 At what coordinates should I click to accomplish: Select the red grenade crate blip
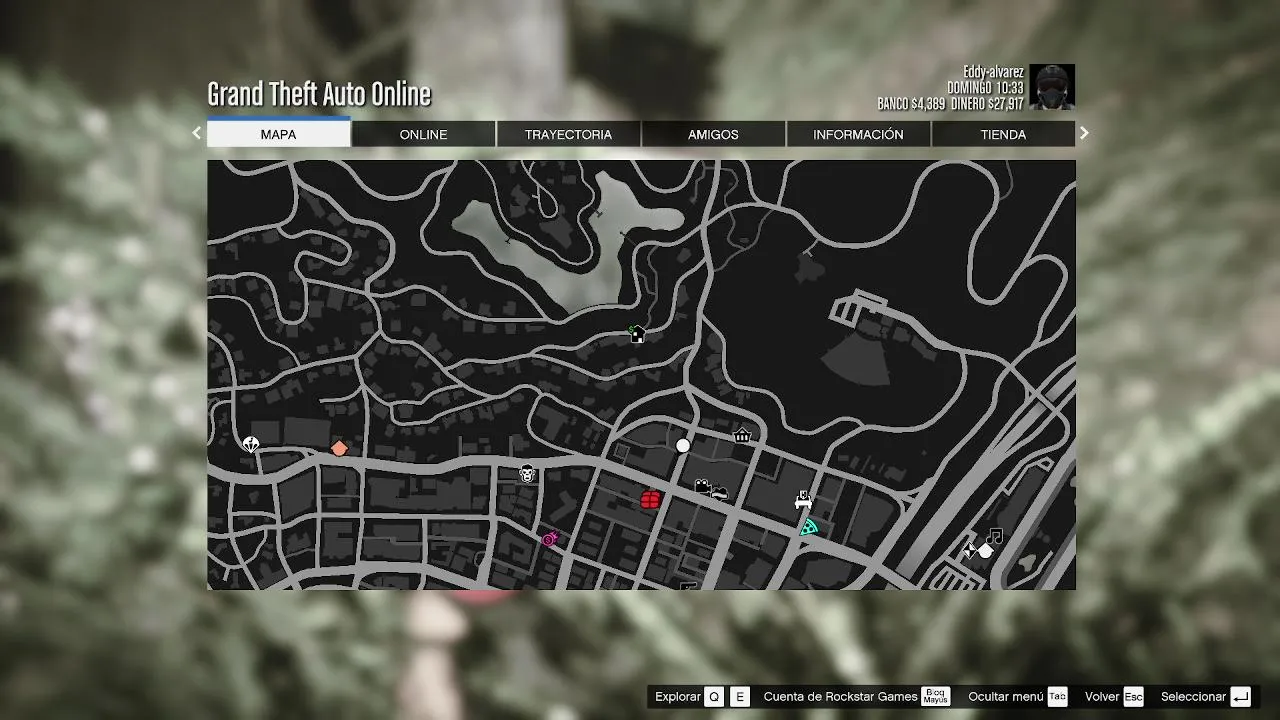click(x=650, y=499)
